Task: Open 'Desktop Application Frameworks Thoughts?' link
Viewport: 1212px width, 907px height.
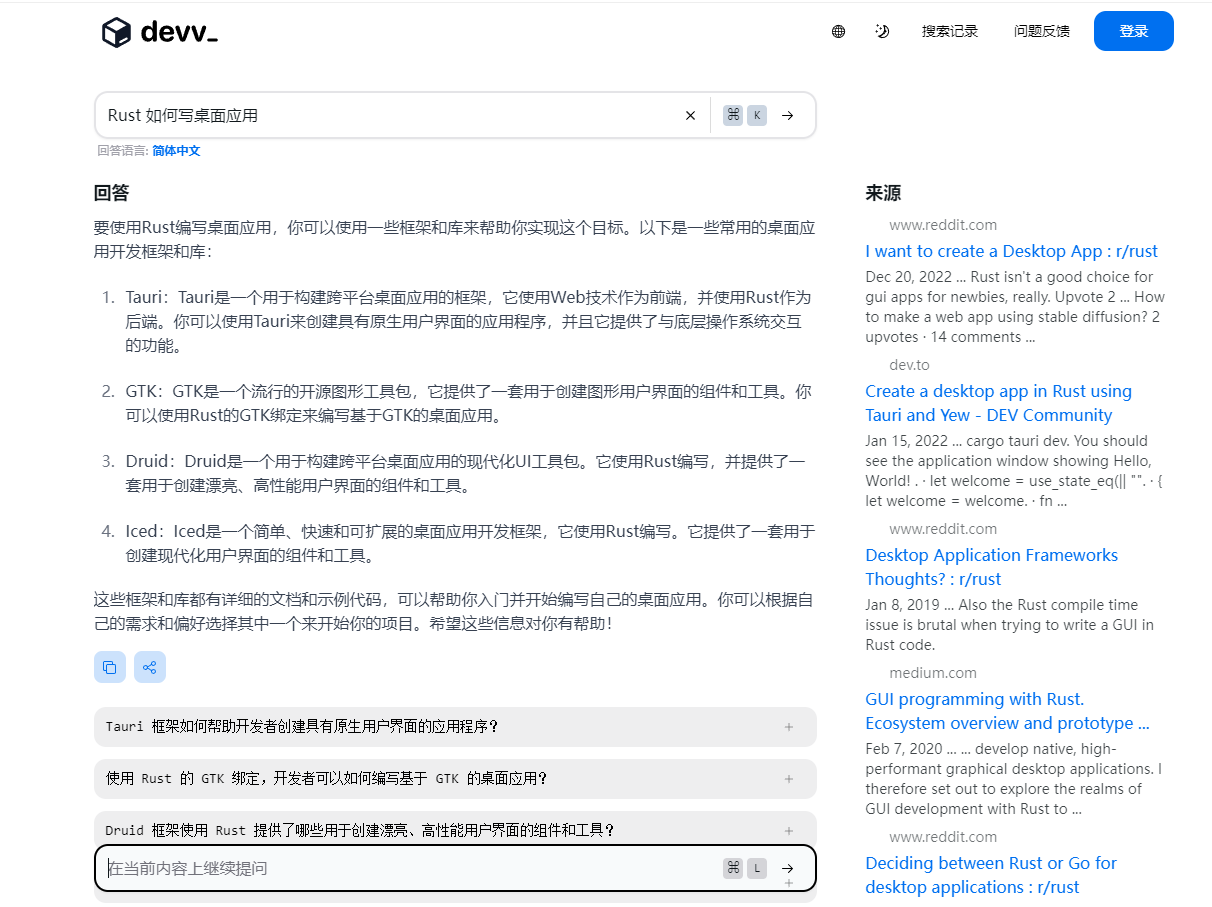Action: click(991, 567)
